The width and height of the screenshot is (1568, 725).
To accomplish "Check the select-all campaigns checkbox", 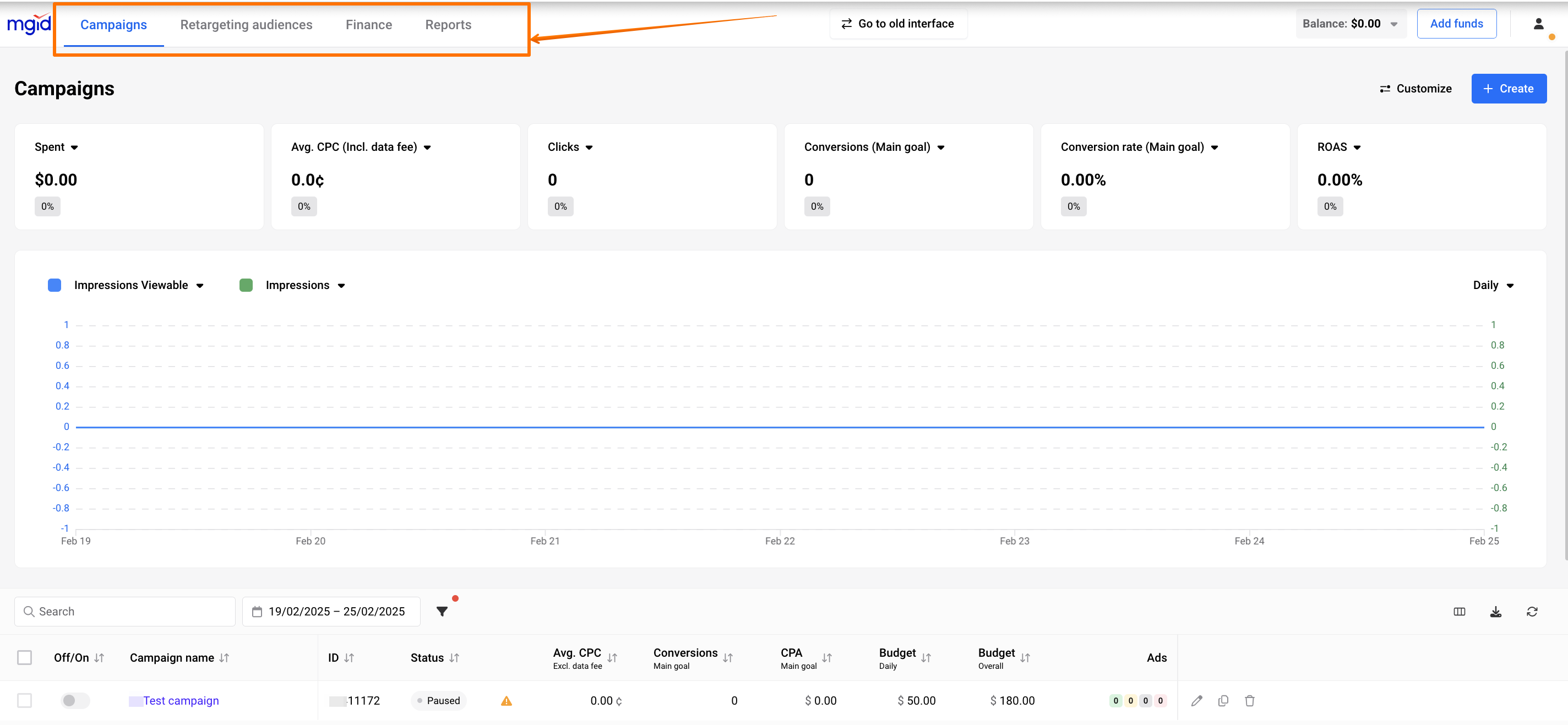I will 24,657.
